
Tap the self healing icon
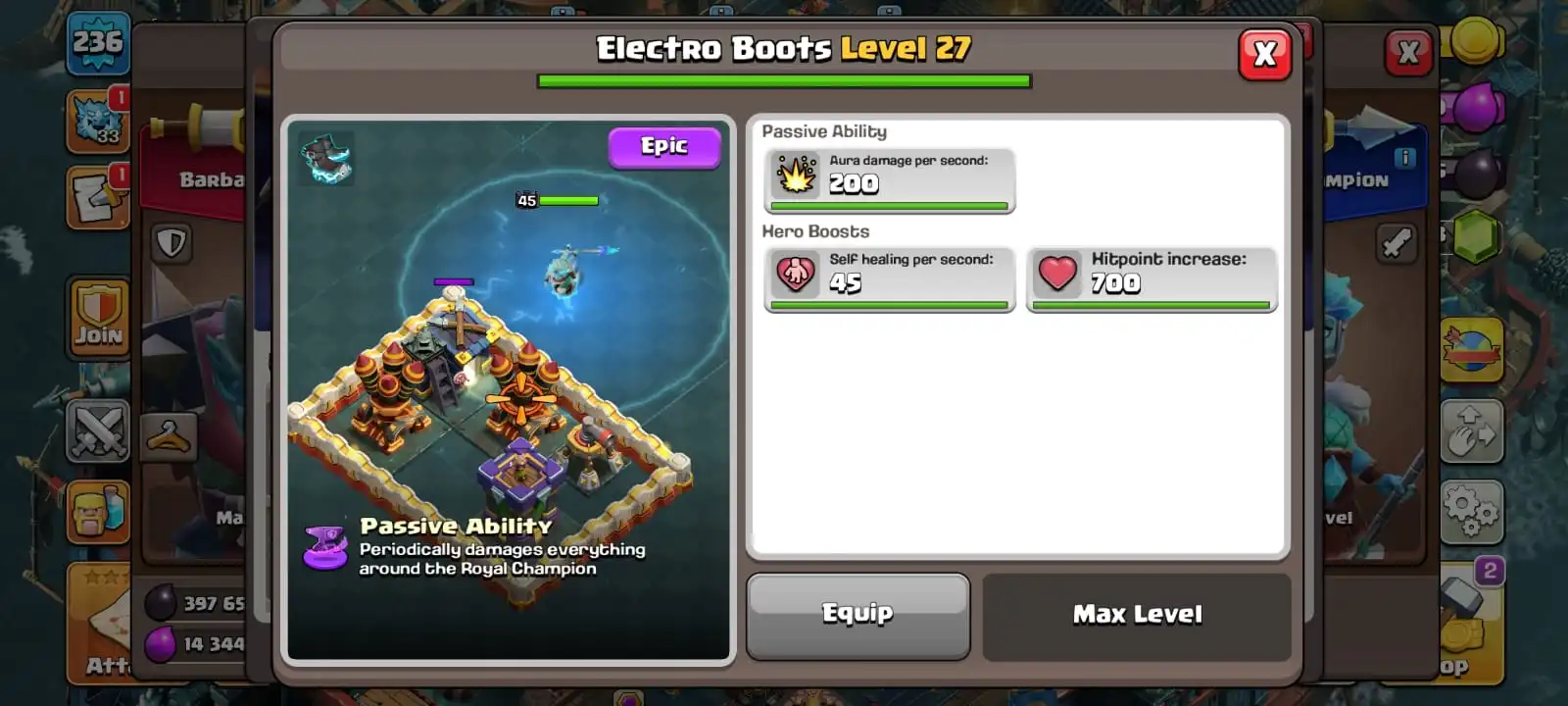click(796, 275)
